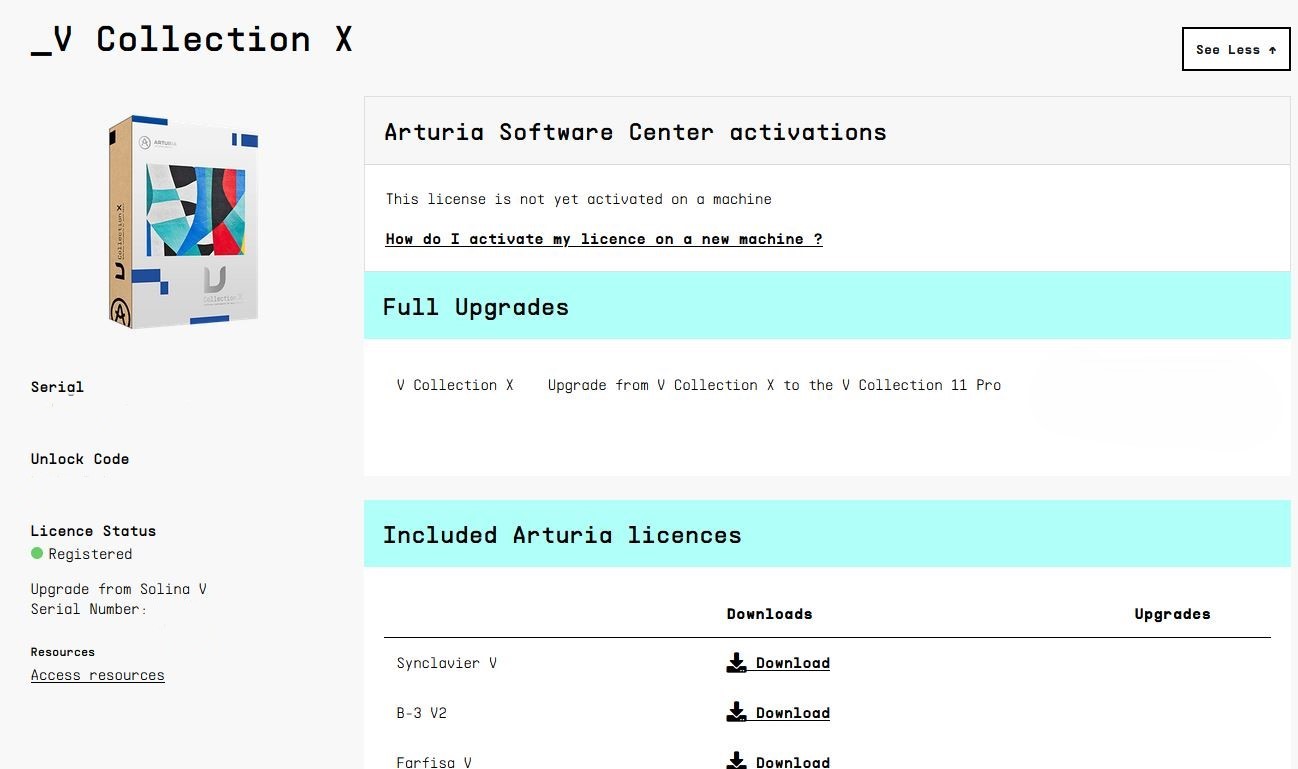This screenshot has height=769, width=1298.
Task: Open the Access resources link
Action: (x=98, y=675)
